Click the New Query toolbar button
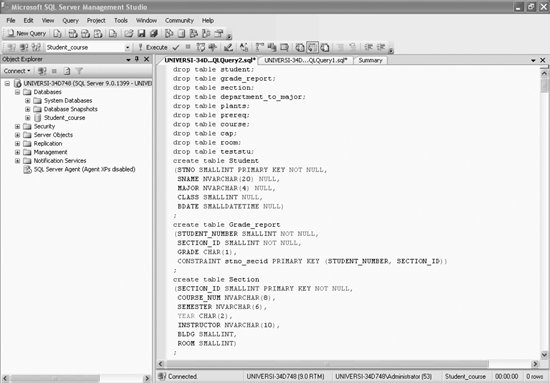Image resolution: width=550 pixels, height=383 pixels. pos(26,33)
